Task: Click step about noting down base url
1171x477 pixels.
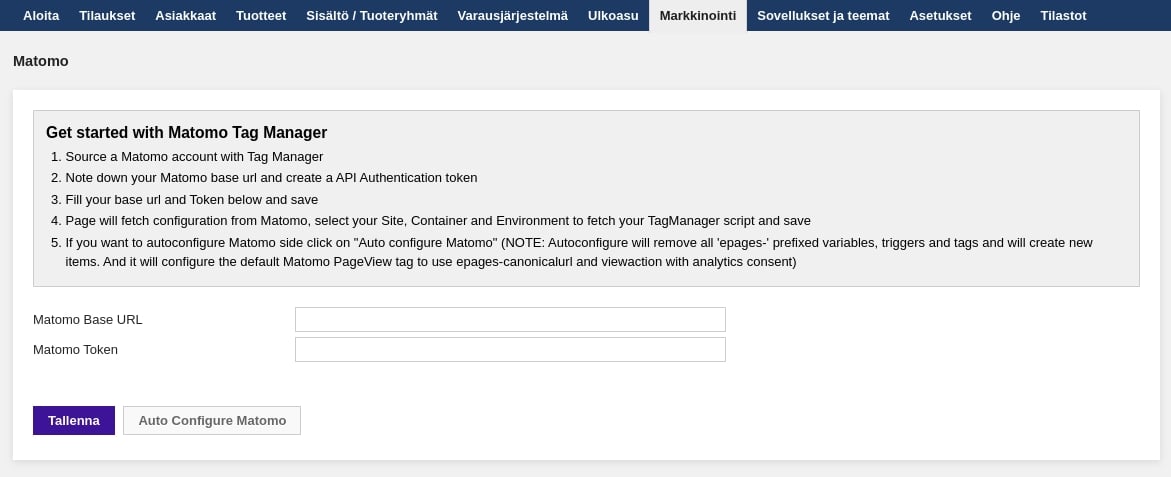Action: point(271,178)
